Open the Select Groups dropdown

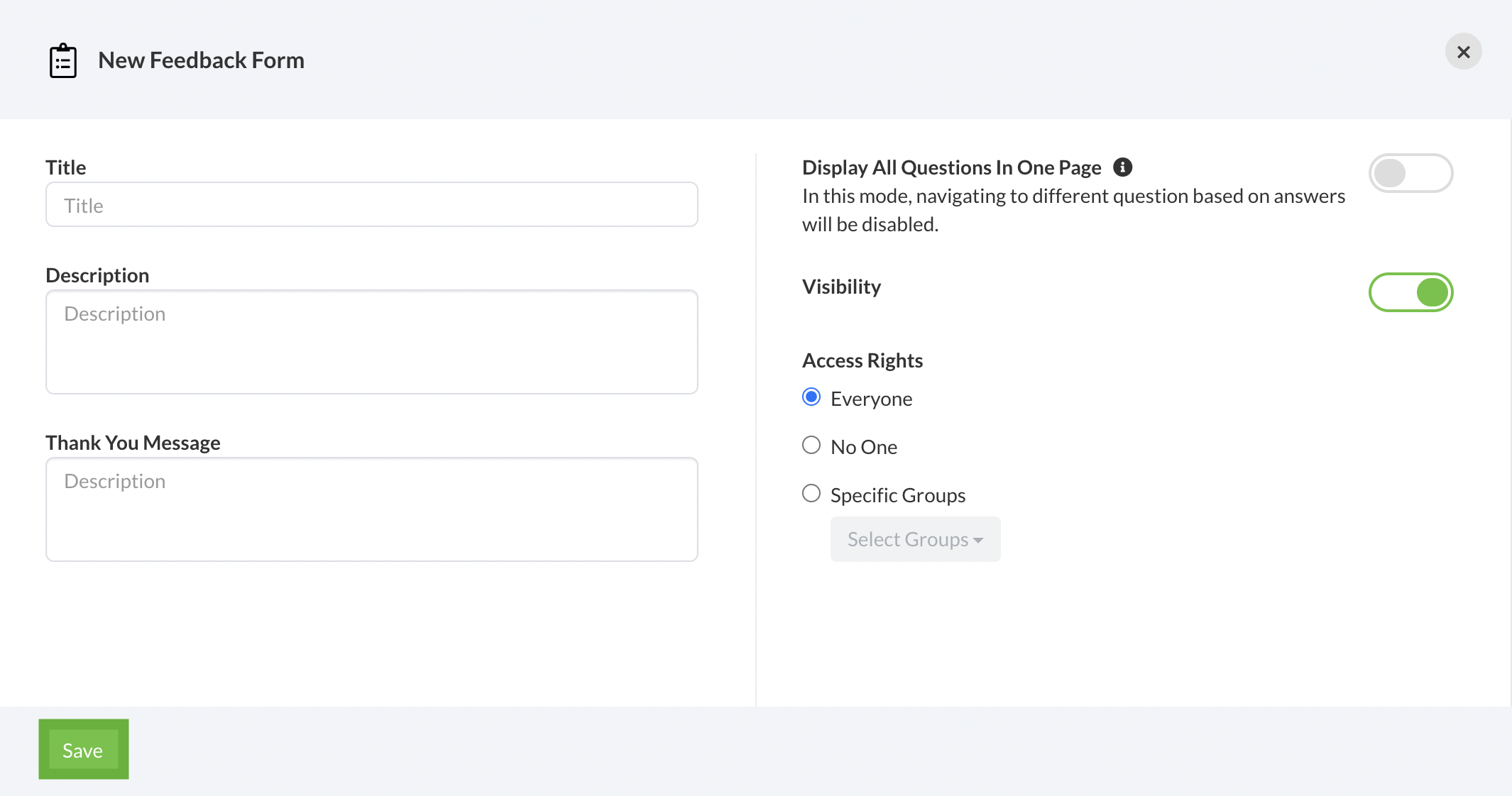click(x=914, y=539)
